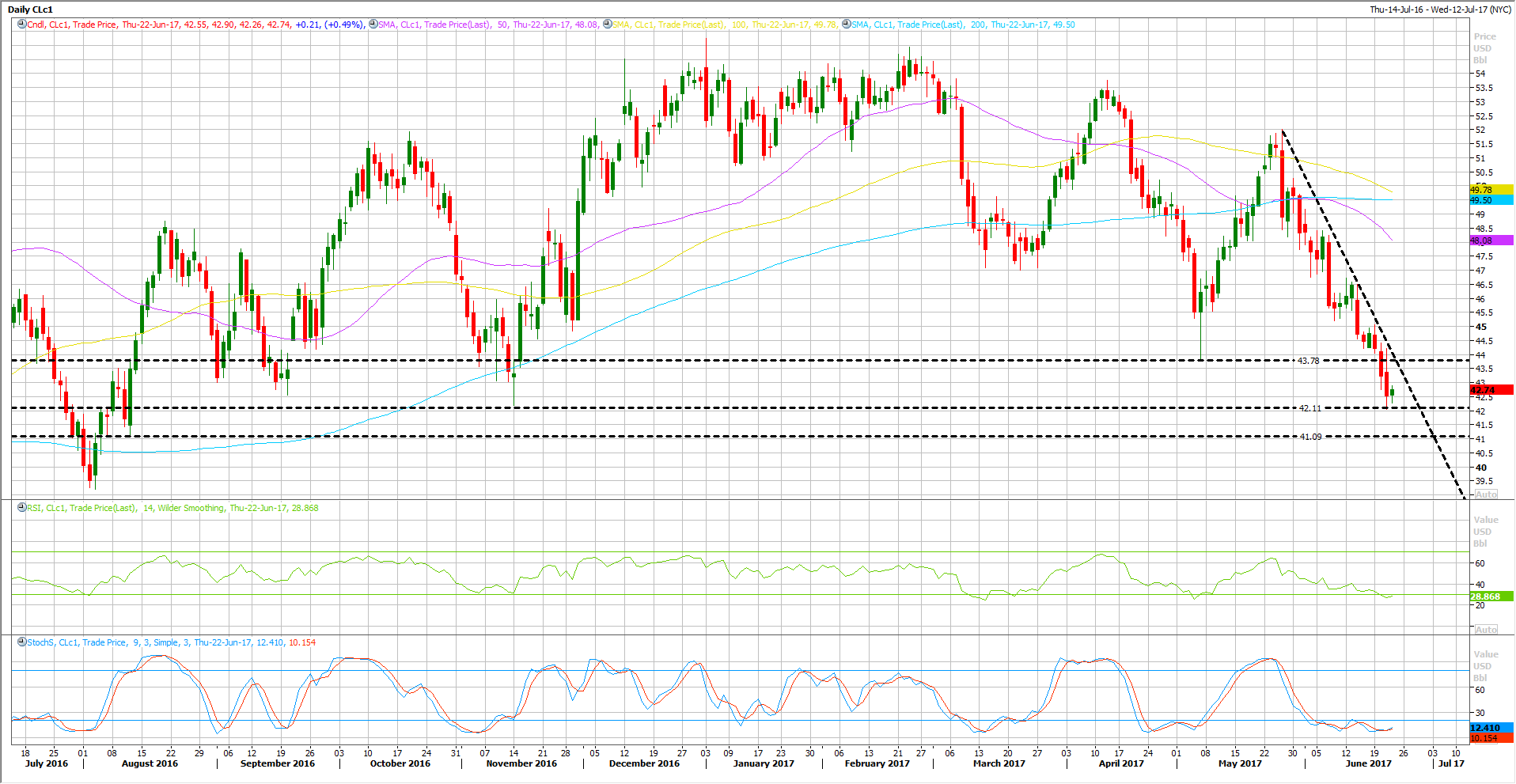This screenshot has height=784, width=1516.
Task: Click the November 2016 label on the time axis
Action: click(521, 763)
